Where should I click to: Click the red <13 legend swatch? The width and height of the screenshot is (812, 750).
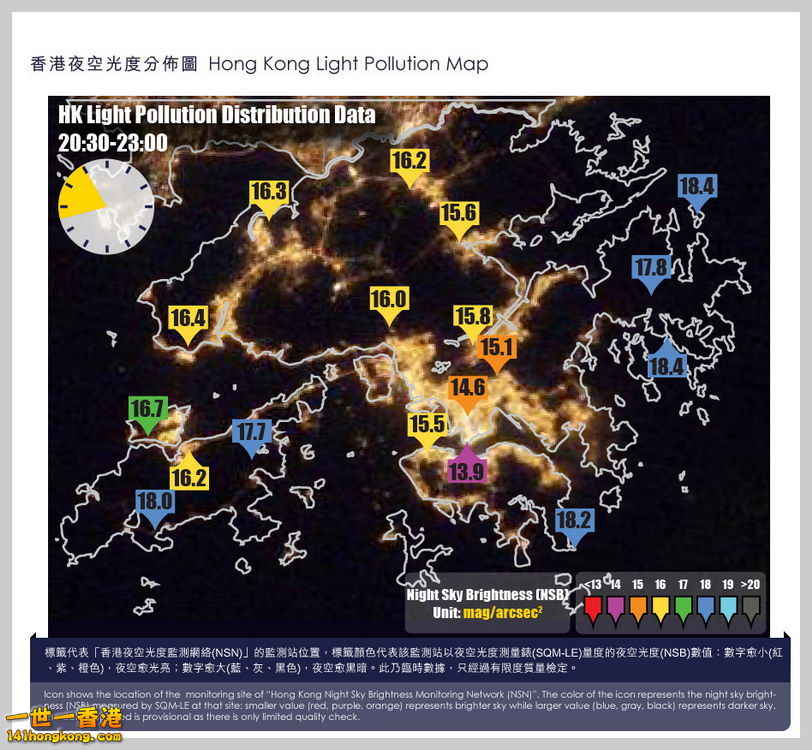[x=594, y=606]
